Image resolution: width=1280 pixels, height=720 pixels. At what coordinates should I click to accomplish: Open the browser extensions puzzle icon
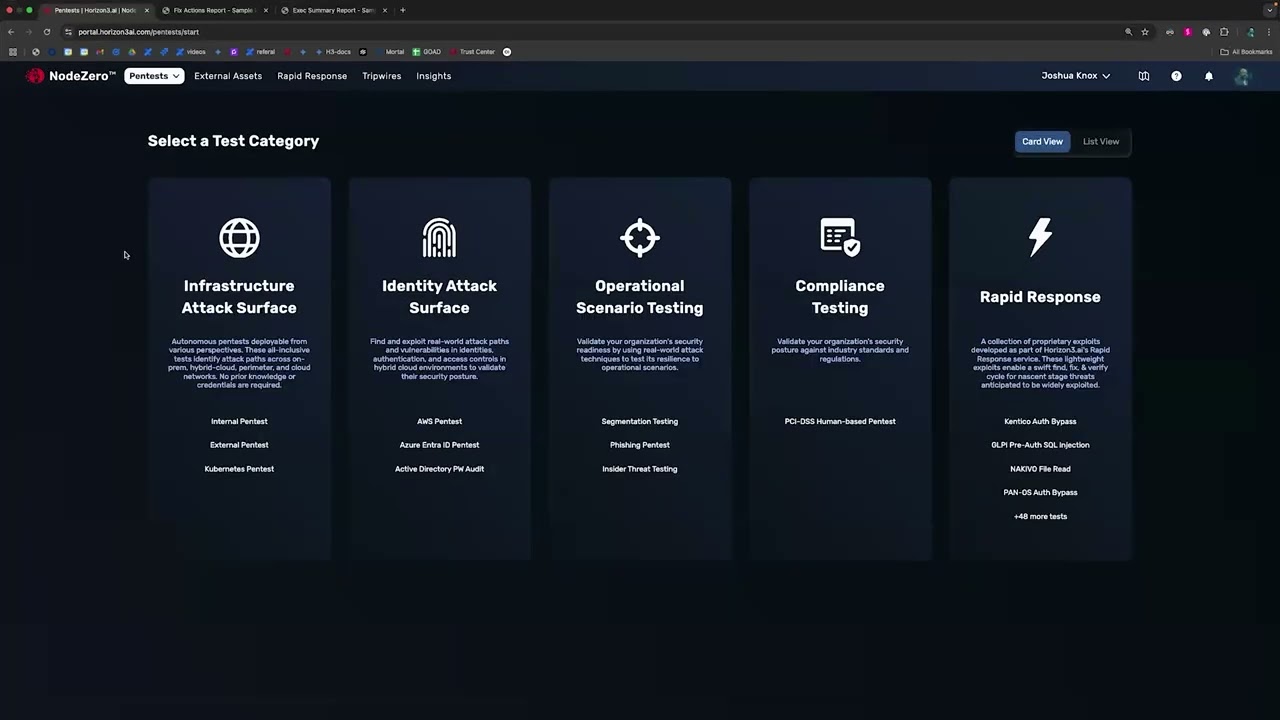pos(1224,32)
